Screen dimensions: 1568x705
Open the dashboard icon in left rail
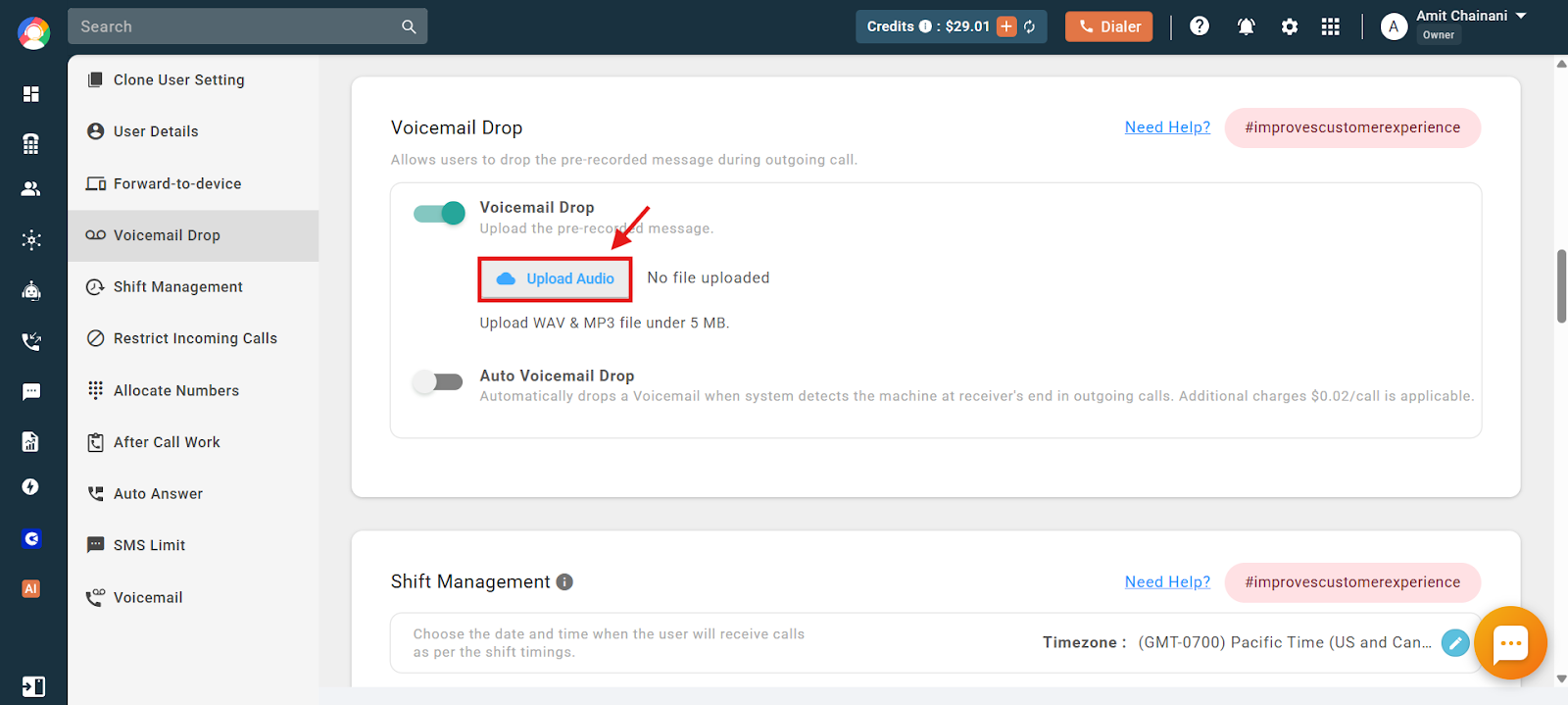[x=31, y=93]
